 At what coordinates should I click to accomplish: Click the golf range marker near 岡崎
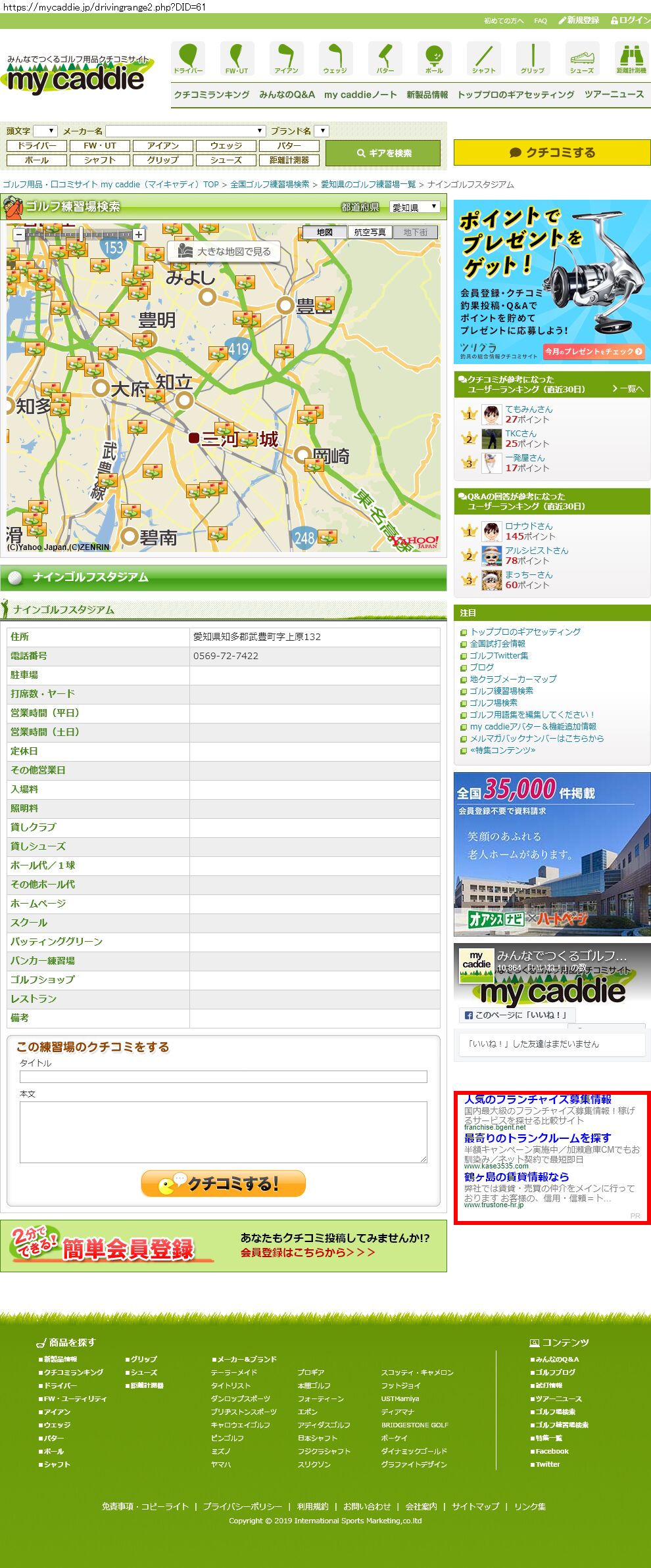click(314, 465)
